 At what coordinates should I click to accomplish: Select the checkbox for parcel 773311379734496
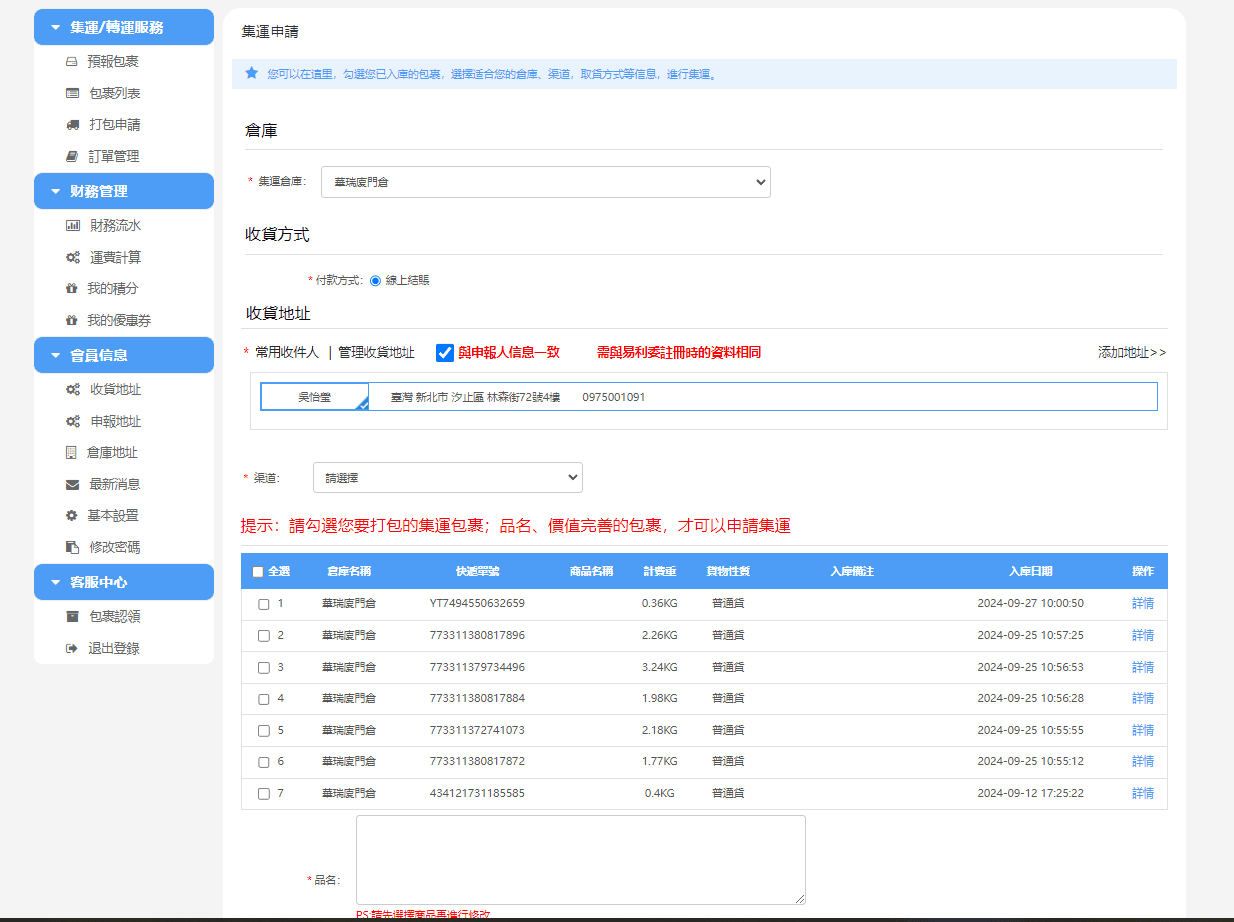(x=264, y=667)
